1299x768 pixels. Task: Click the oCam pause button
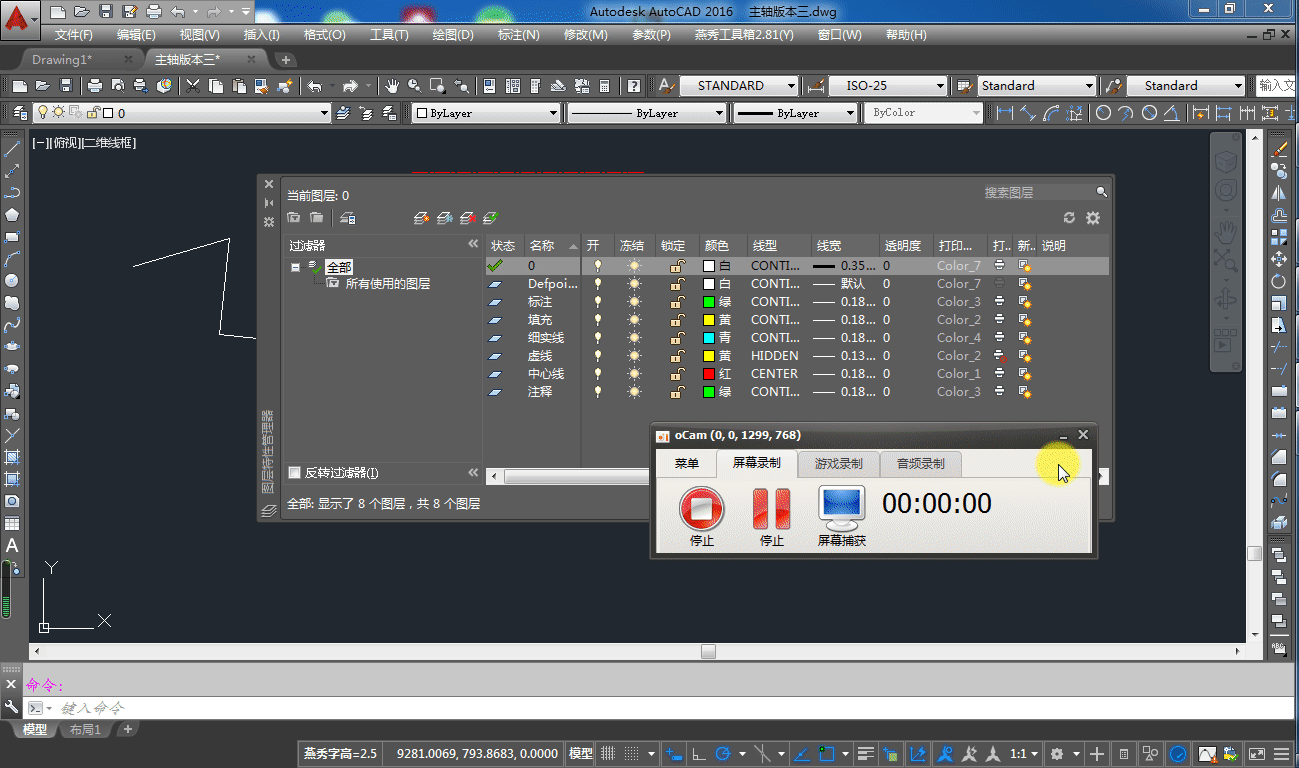click(x=771, y=509)
